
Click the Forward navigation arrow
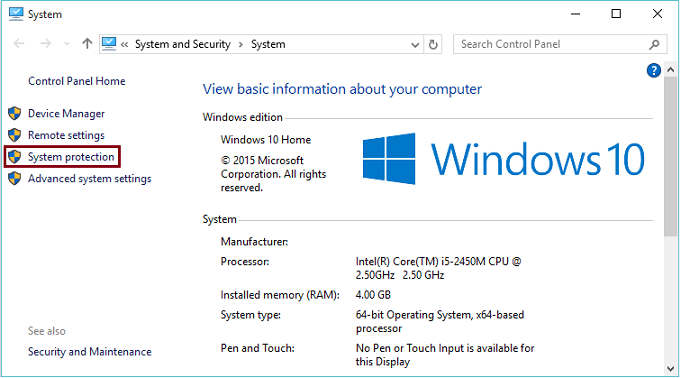click(46, 44)
